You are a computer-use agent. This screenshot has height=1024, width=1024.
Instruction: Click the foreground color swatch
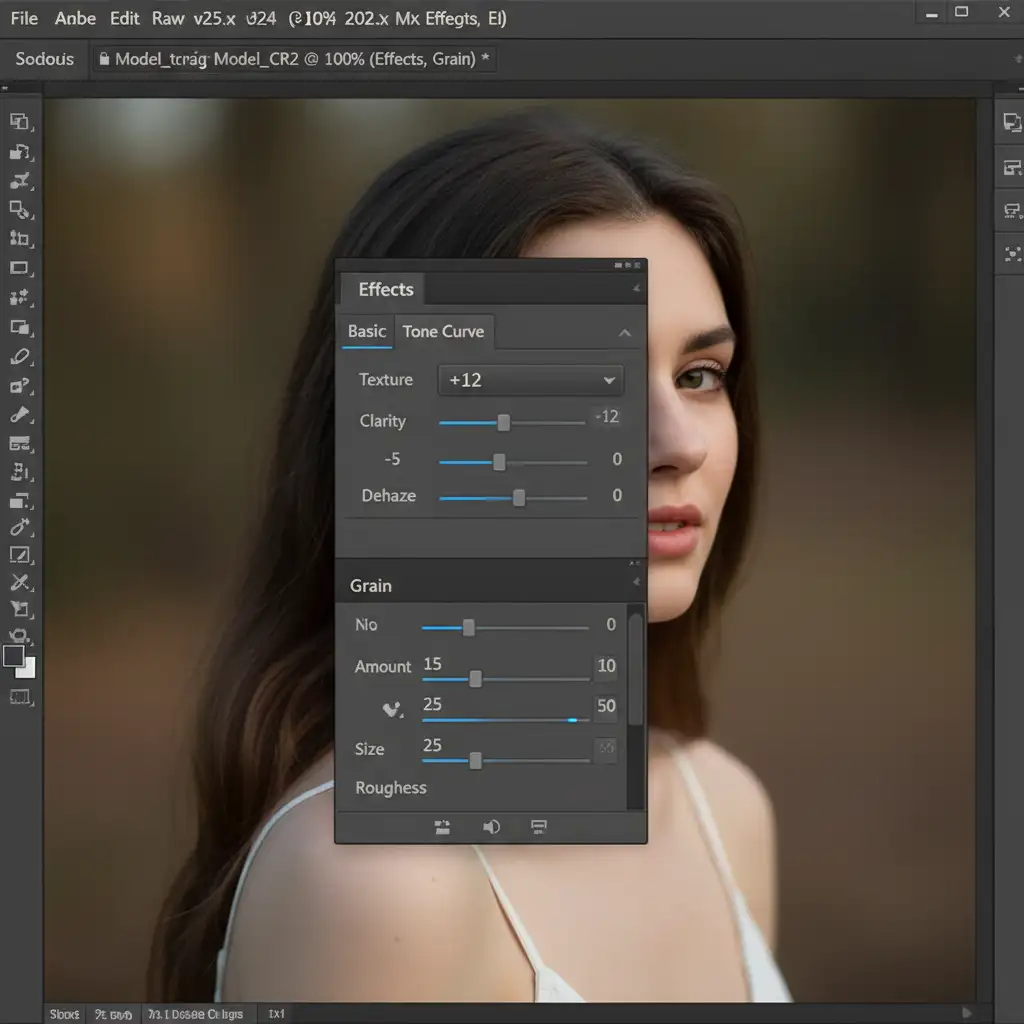[x=14, y=656]
